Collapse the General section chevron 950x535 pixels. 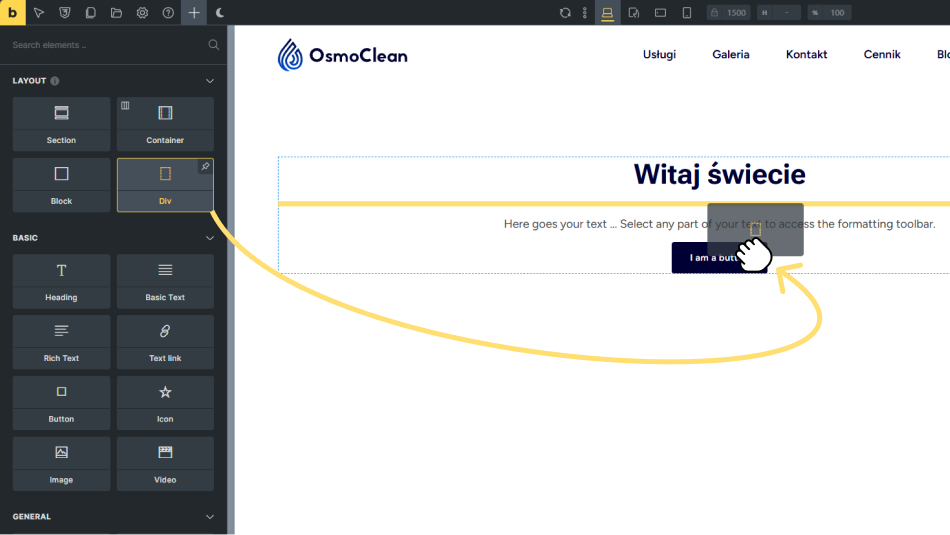[x=210, y=517]
